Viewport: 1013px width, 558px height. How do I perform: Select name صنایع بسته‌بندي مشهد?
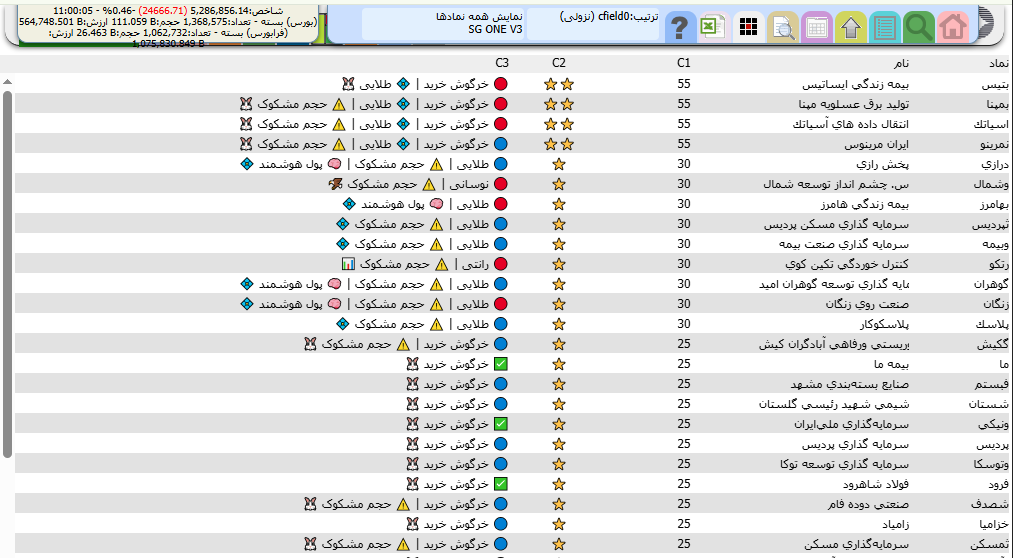[x=850, y=384]
